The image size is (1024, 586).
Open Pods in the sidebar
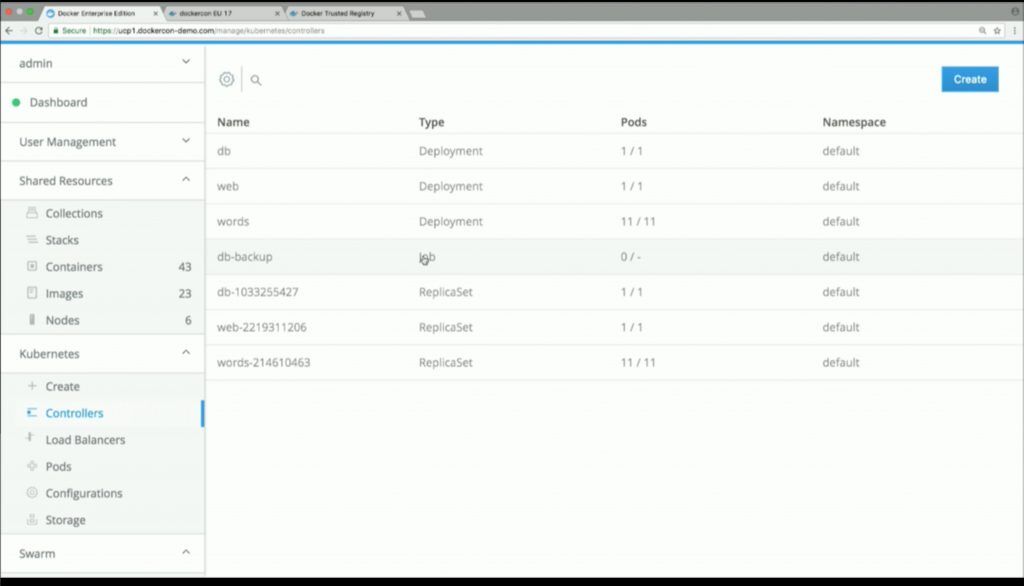pyautogui.click(x=58, y=466)
